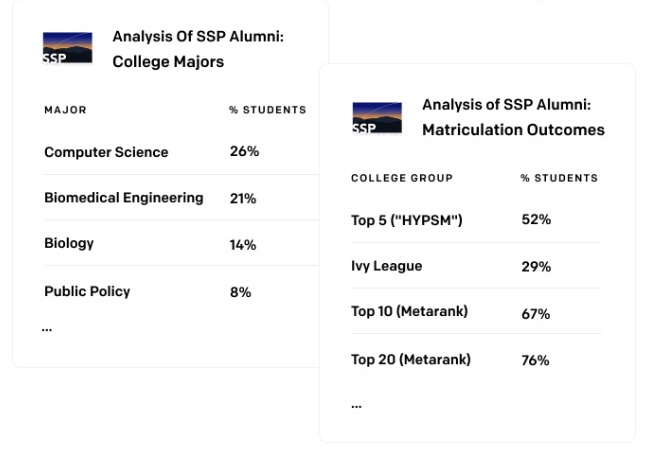The width and height of the screenshot is (649, 461).
Task: Click the COLLEGE GROUP column header
Action: click(x=402, y=178)
